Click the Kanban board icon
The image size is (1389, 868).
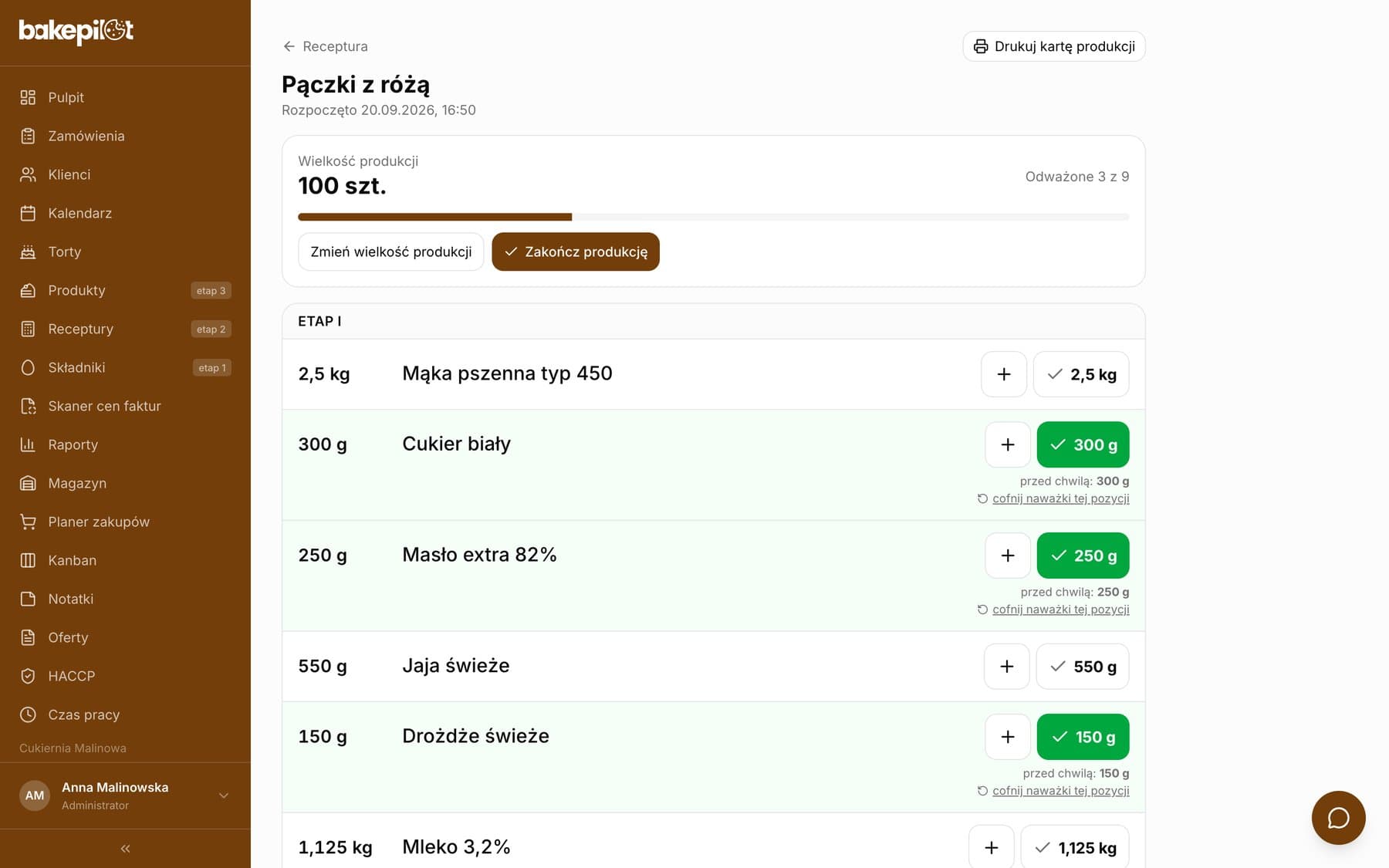(x=28, y=560)
